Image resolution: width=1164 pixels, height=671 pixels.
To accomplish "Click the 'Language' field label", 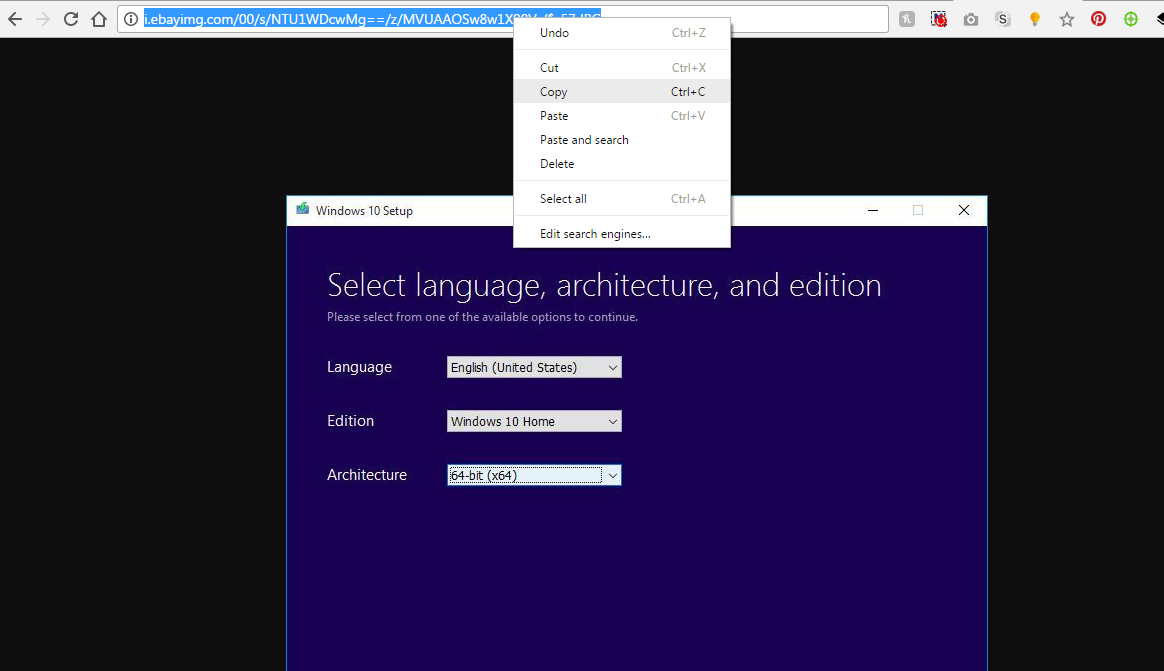I will point(359,367).
